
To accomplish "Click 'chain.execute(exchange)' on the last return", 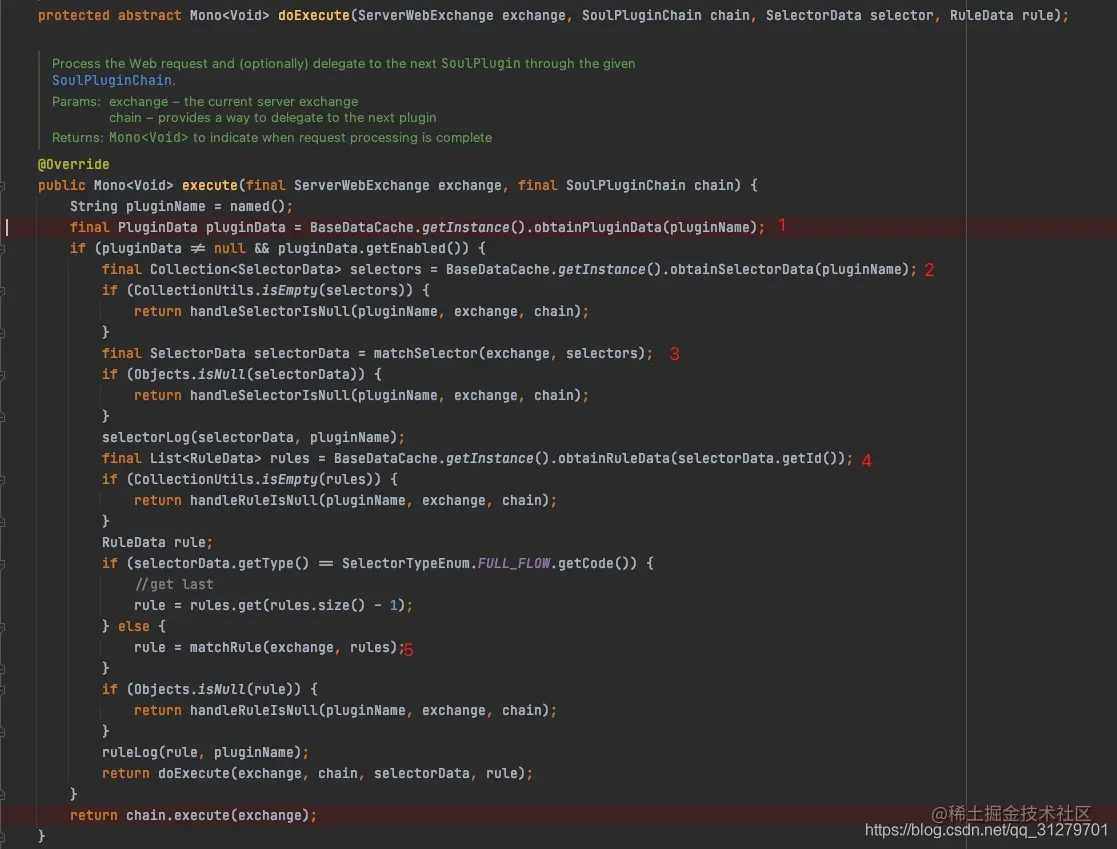I will pyautogui.click(x=217, y=816).
